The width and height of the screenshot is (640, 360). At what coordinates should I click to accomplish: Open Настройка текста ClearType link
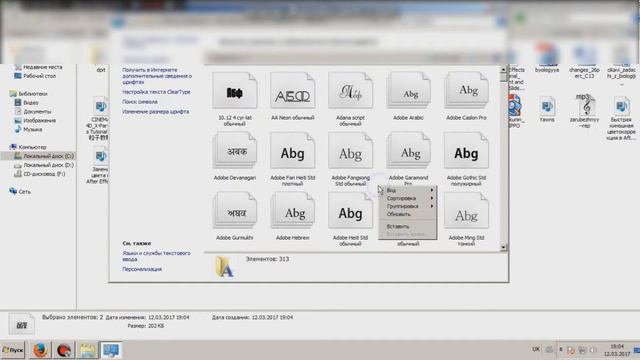(x=156, y=92)
